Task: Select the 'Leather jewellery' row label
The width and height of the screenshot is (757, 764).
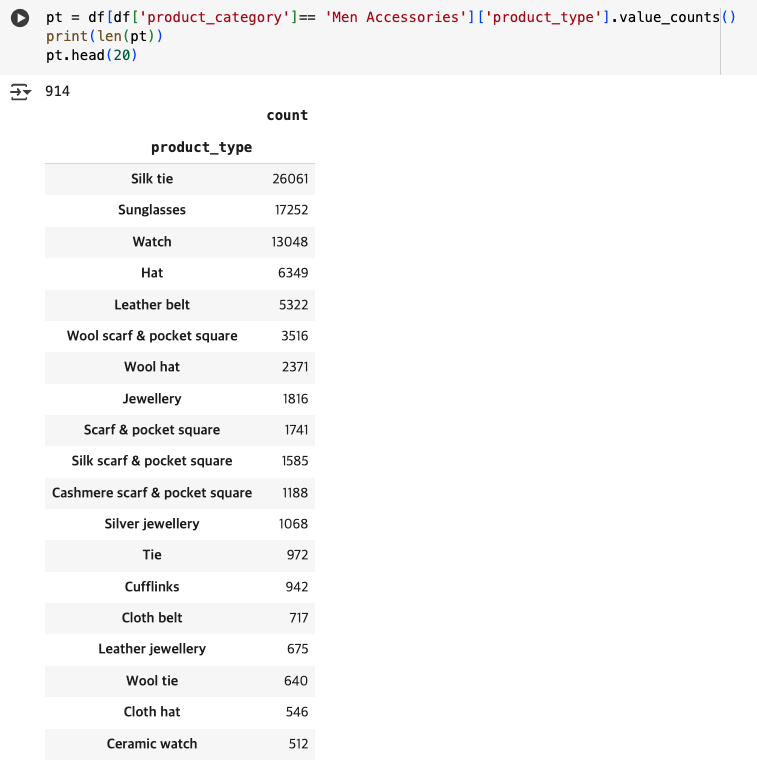Action: (152, 649)
